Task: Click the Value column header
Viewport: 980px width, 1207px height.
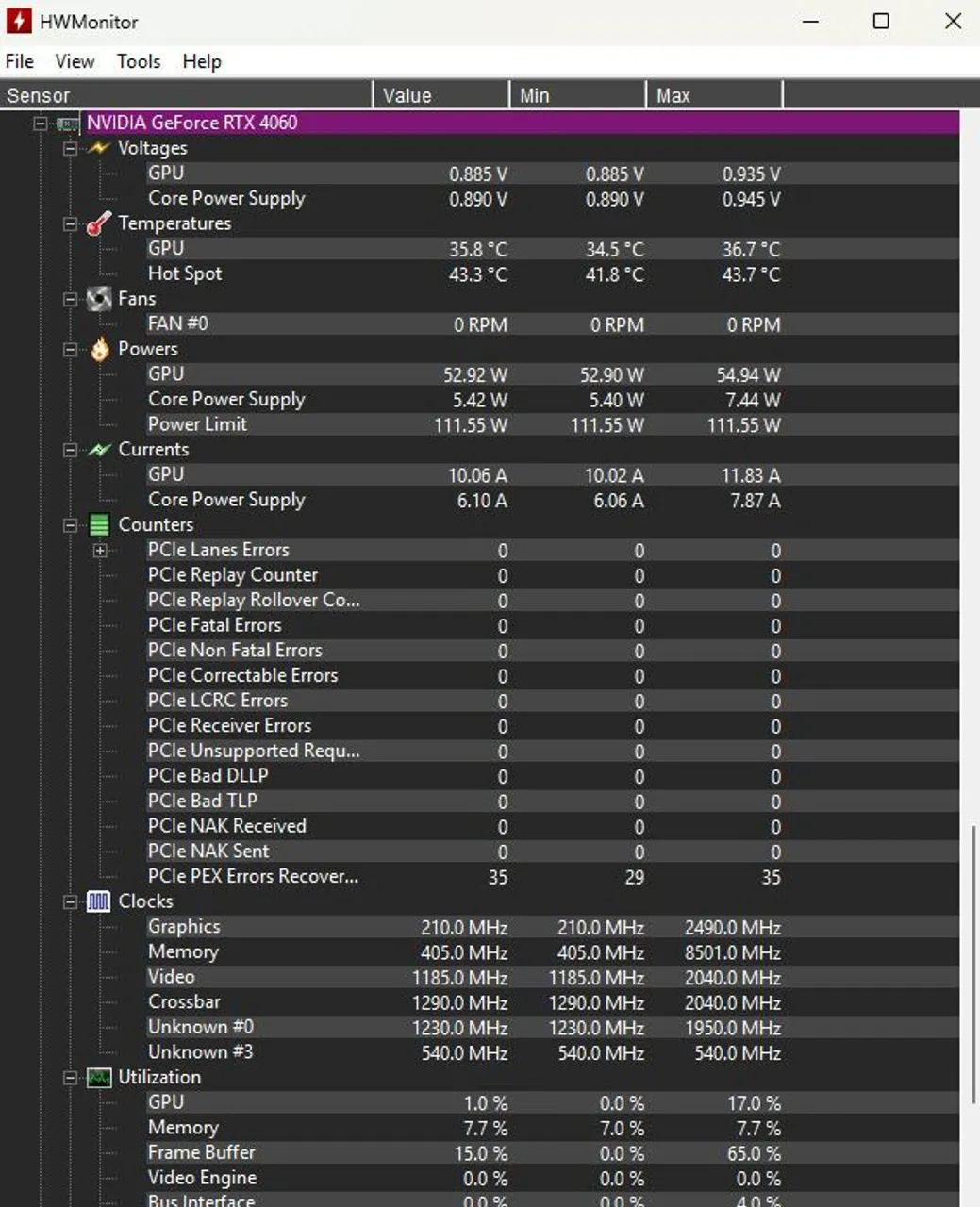Action: (441, 95)
